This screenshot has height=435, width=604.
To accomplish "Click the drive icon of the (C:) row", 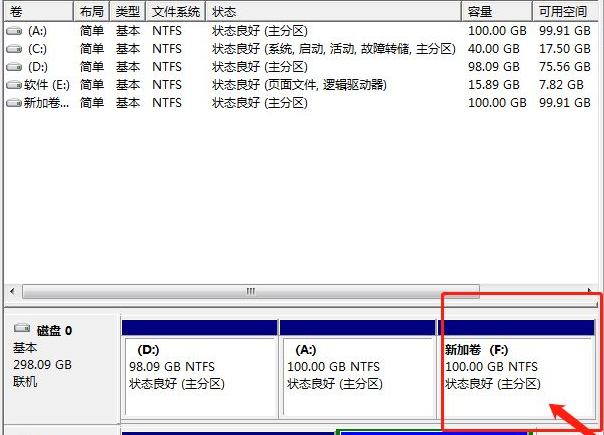I will pos(13,49).
